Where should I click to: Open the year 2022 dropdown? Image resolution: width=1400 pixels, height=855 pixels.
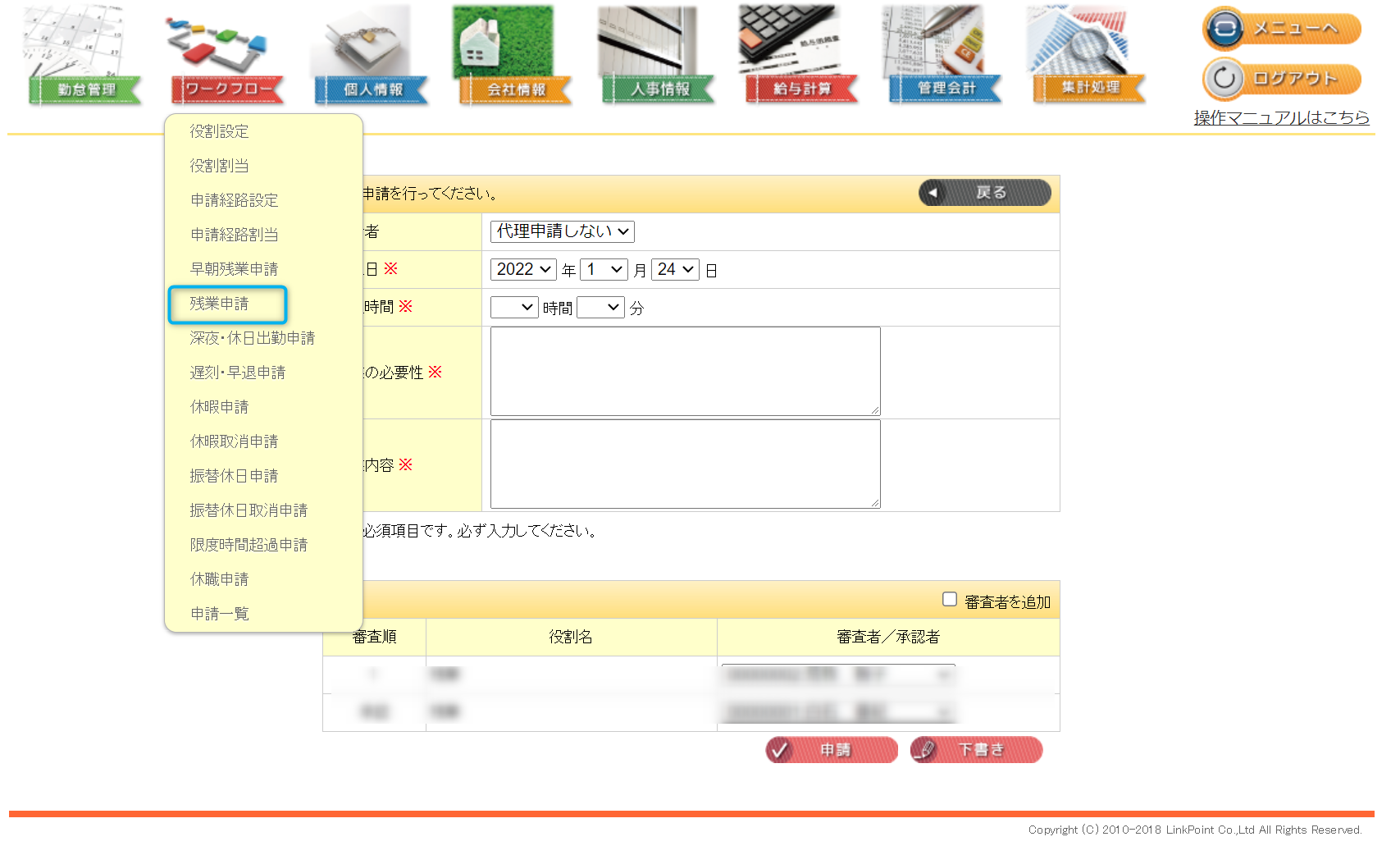pyautogui.click(x=523, y=270)
